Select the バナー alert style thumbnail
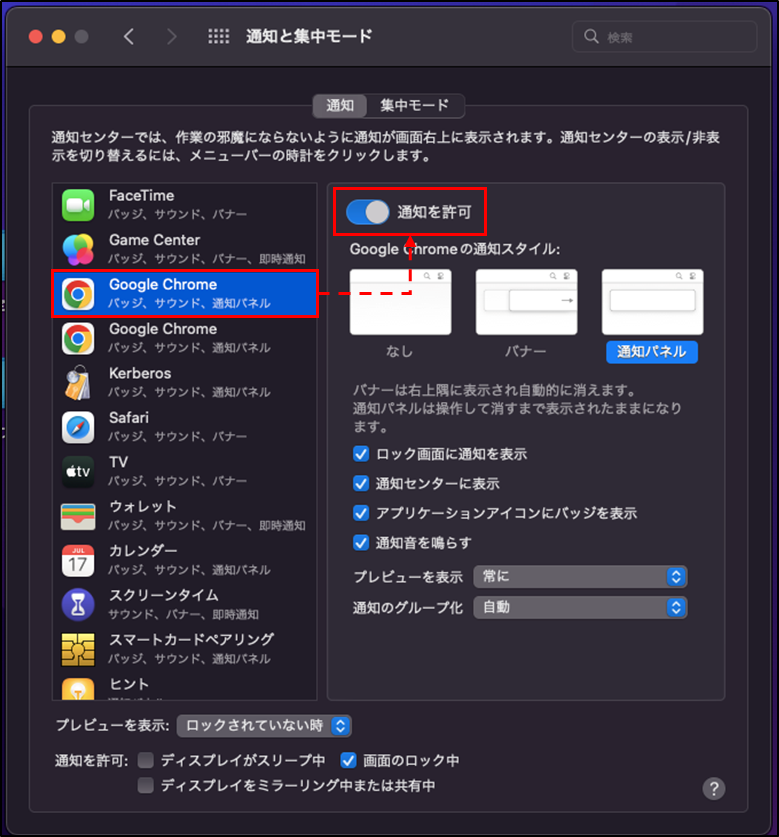 click(526, 302)
